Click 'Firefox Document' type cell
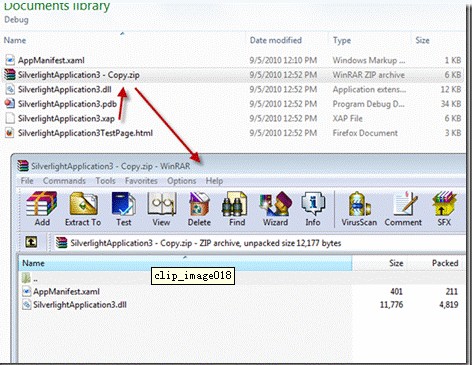Image resolution: width=472 pixels, height=365 pixels. (x=365, y=133)
